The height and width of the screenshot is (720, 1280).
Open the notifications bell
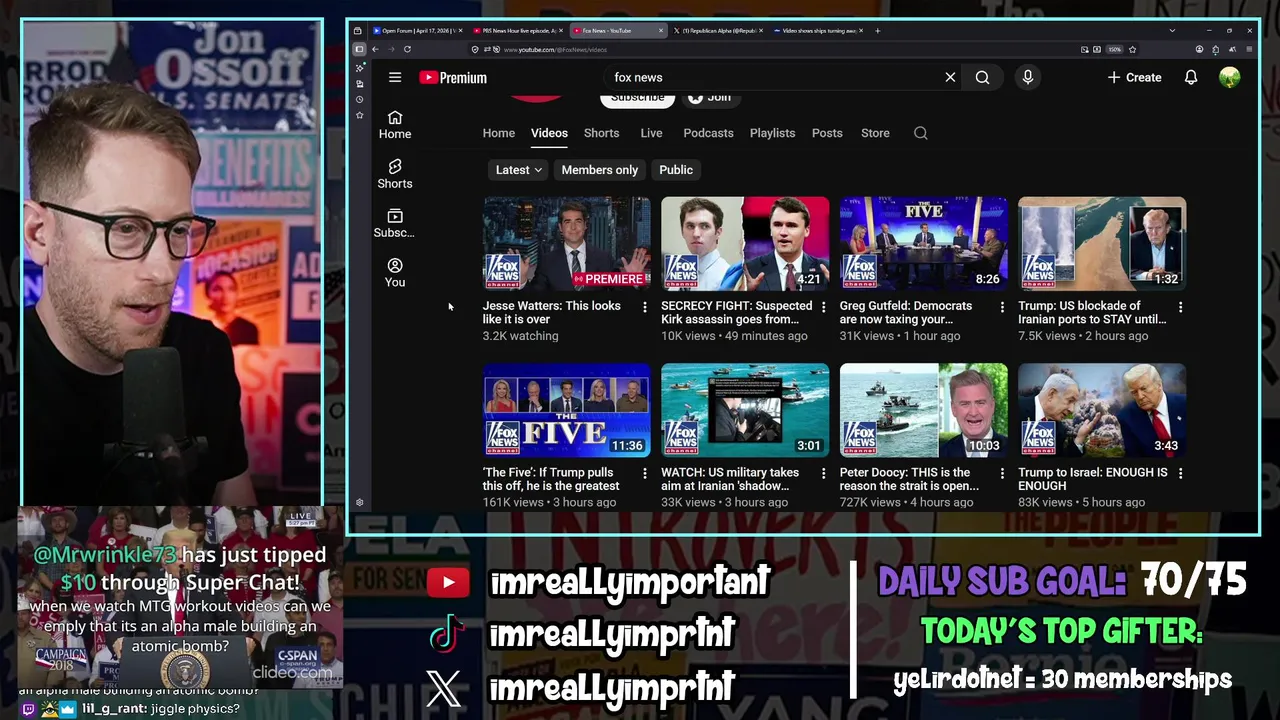(x=1191, y=77)
